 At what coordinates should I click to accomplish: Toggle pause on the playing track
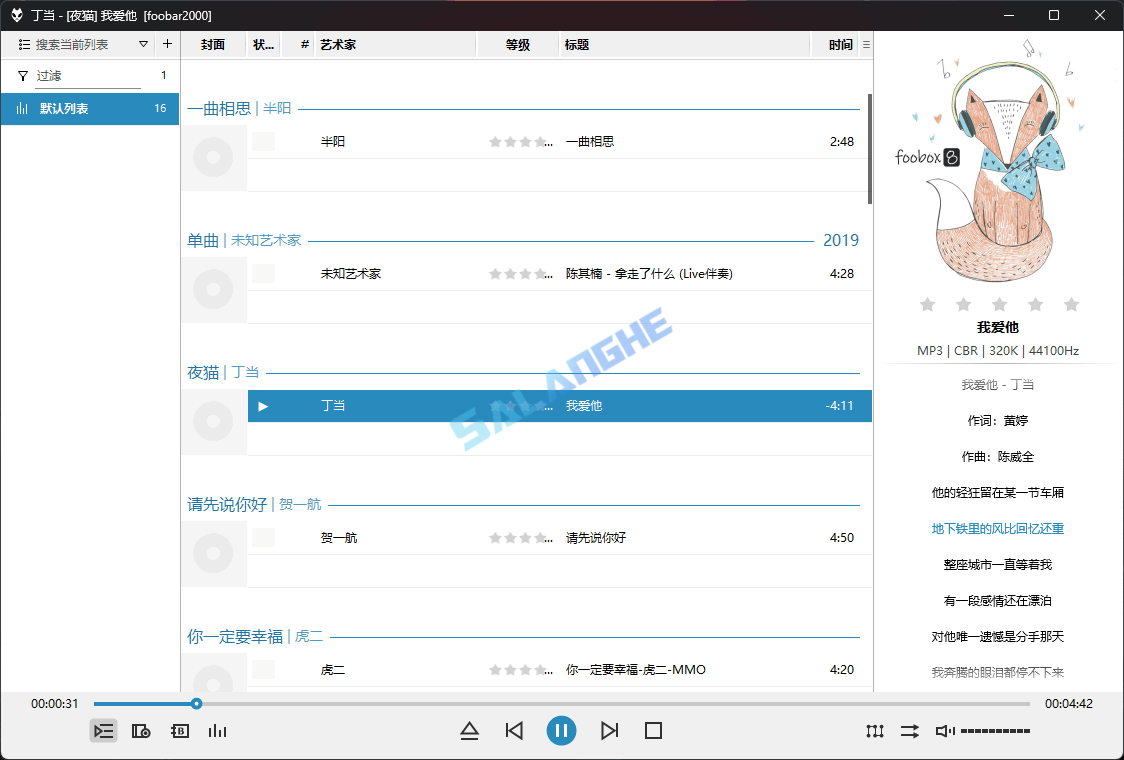561,731
